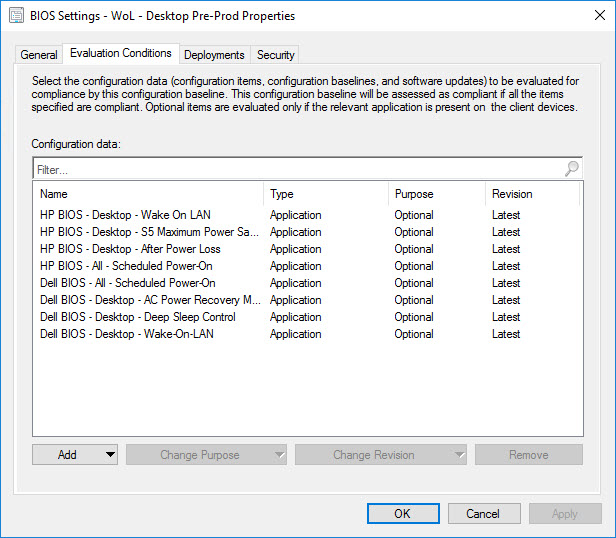Image resolution: width=616 pixels, height=538 pixels.
Task: Click the Evaluation Conditions tab
Action: point(120,53)
